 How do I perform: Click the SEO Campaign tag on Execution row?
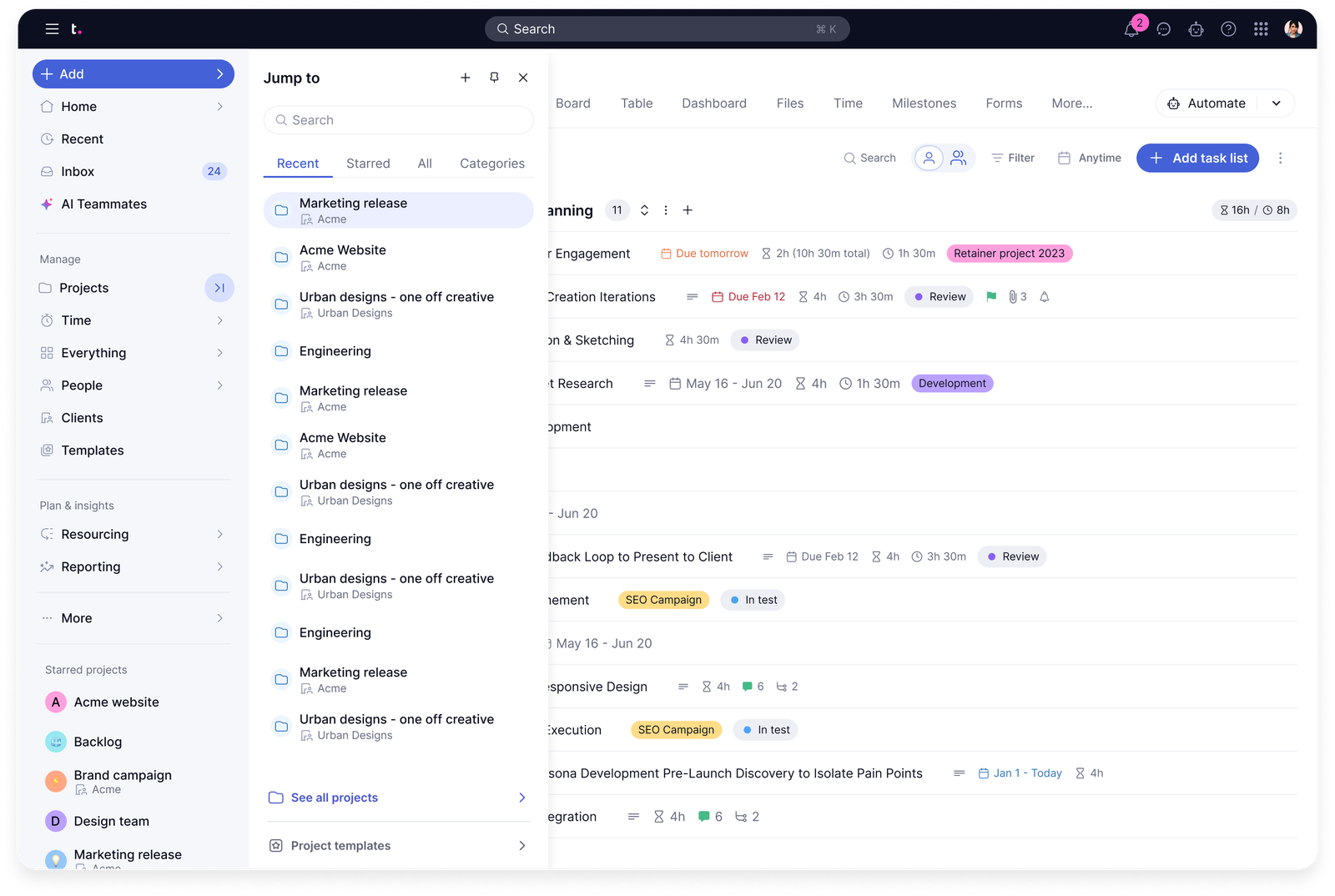tap(676, 730)
